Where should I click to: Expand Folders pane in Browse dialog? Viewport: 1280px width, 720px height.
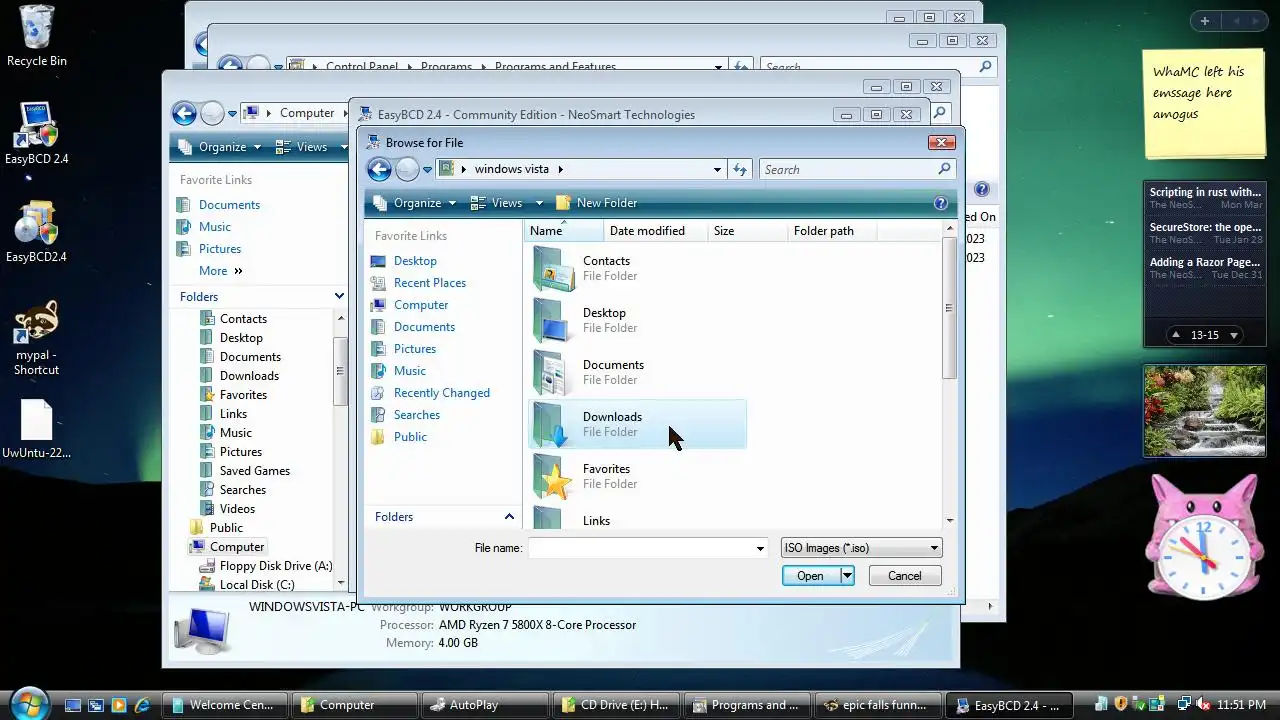click(x=509, y=517)
